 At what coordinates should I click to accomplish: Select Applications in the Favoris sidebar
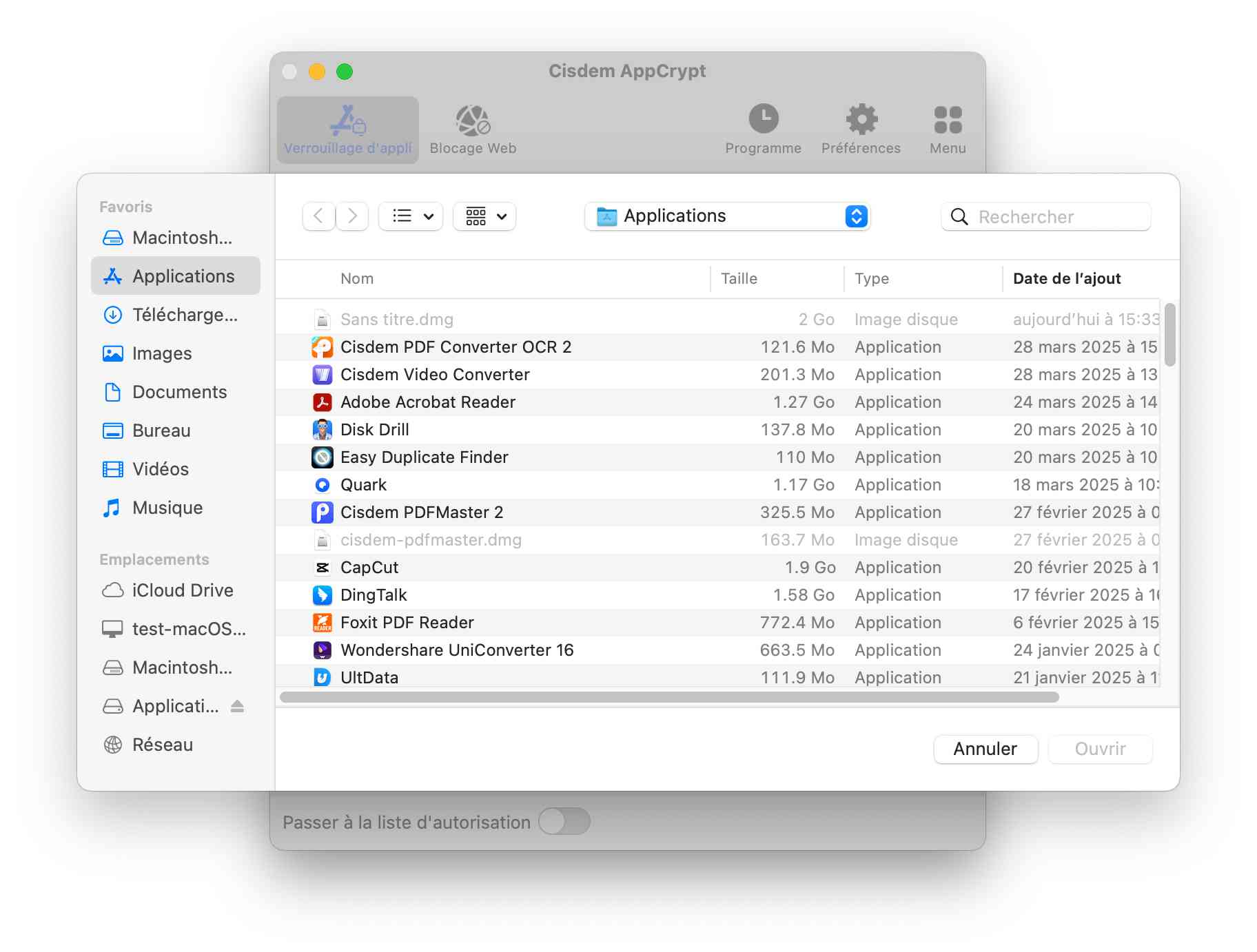tap(176, 276)
